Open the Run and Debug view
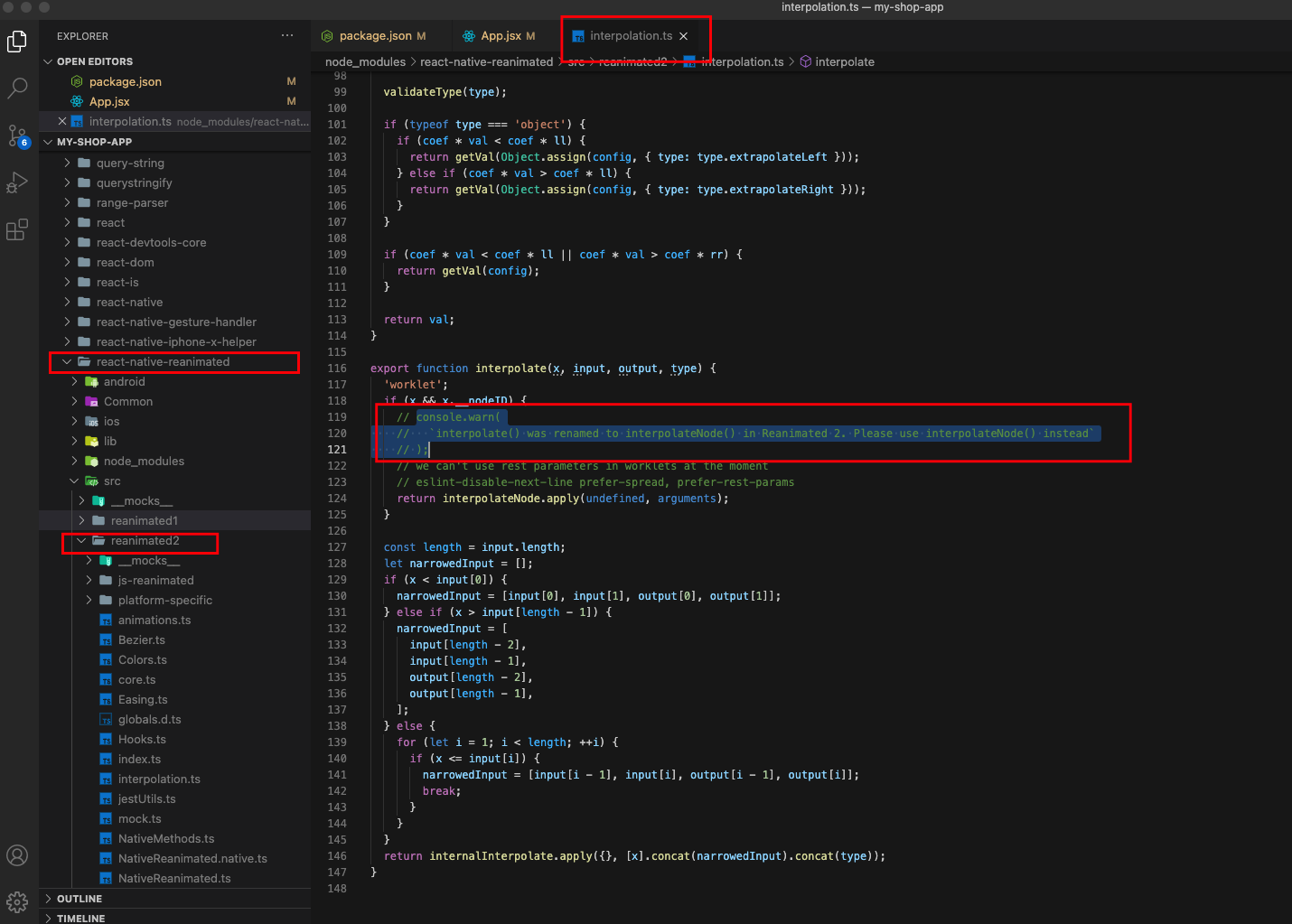 [18, 182]
